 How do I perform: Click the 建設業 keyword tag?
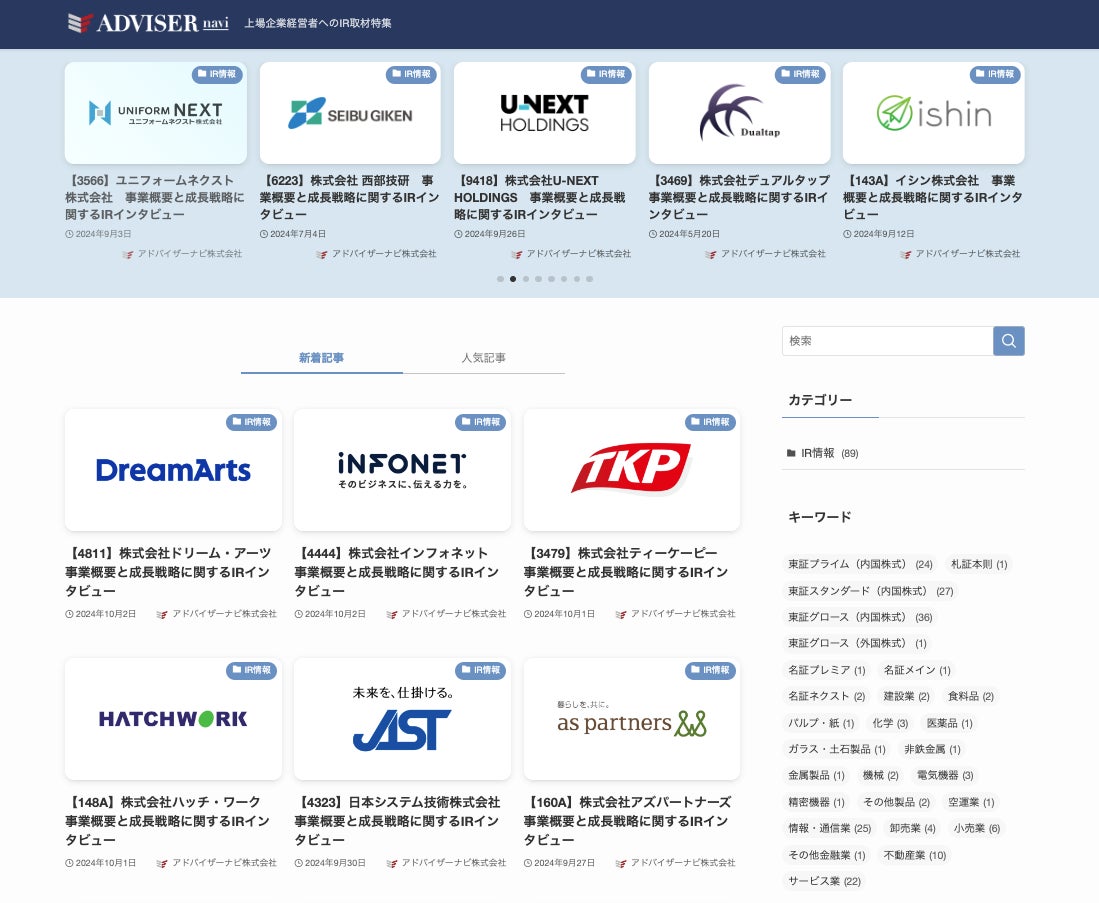pyautogui.click(x=906, y=696)
